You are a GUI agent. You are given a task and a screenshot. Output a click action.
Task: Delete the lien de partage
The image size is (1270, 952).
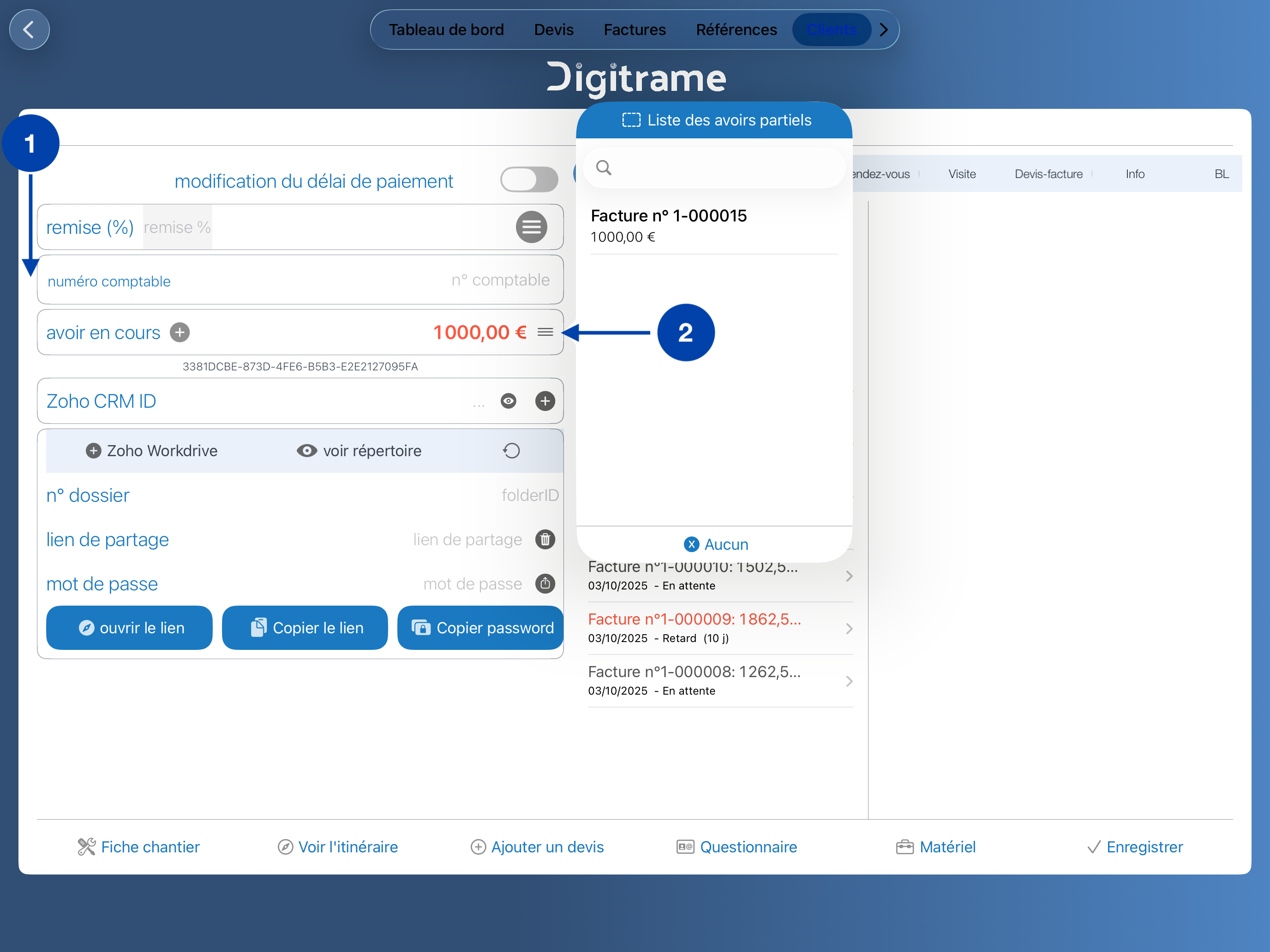point(545,539)
